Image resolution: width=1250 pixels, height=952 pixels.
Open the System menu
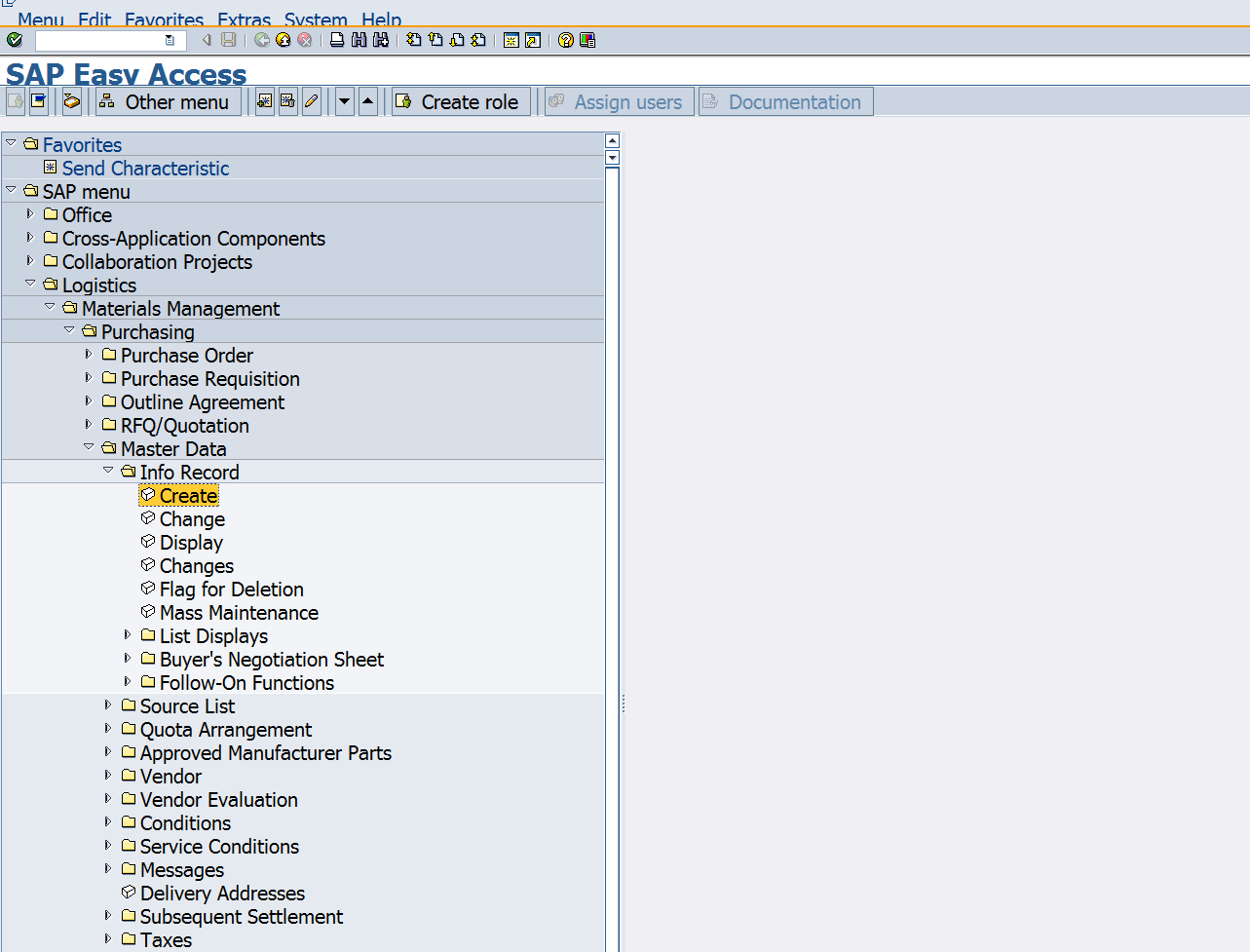pyautogui.click(x=316, y=19)
